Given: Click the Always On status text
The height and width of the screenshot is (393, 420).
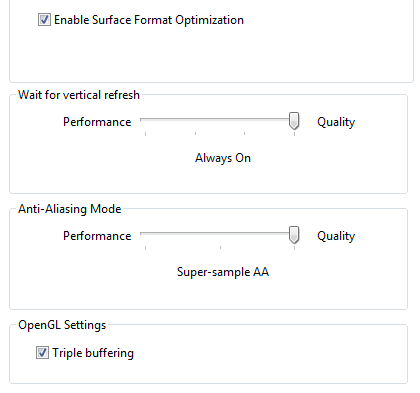Looking at the screenshot, I should (223, 158).
